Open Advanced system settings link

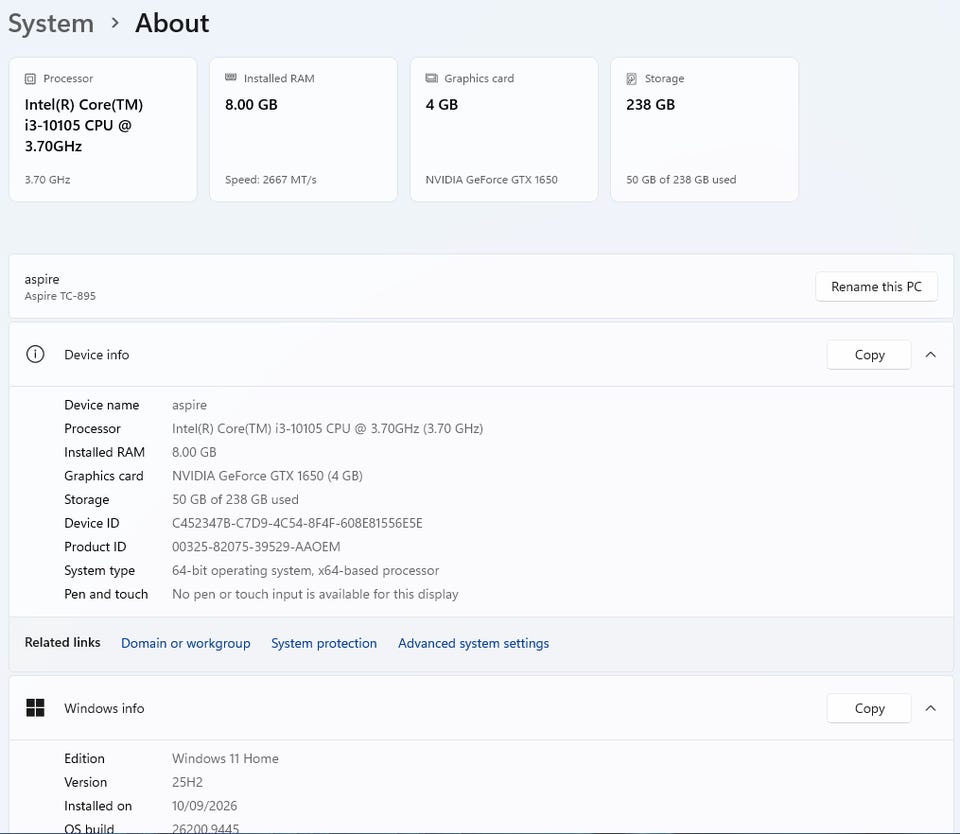tap(473, 643)
